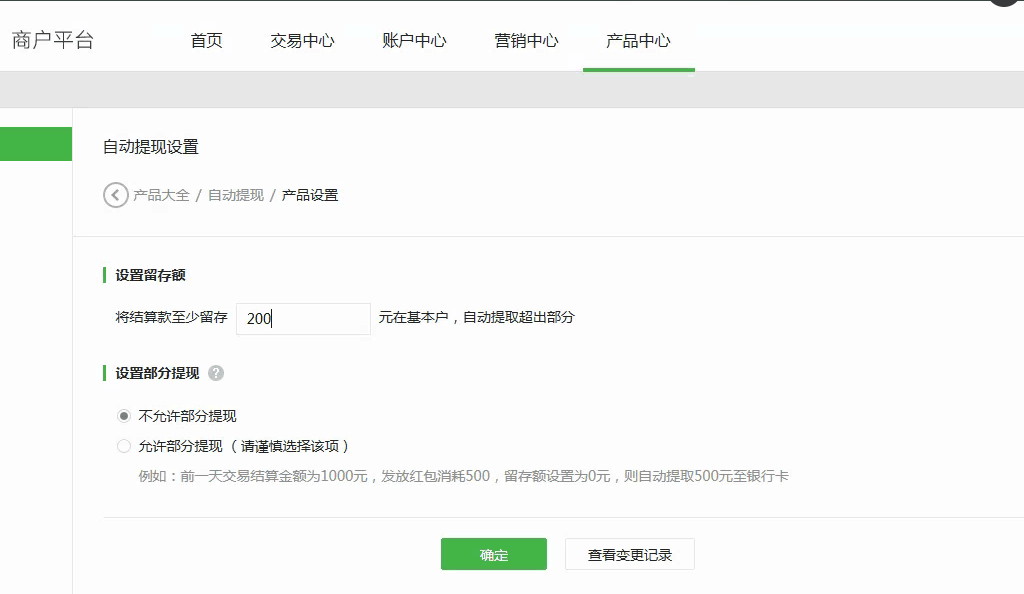
Task: Select the 产品中心 tab
Action: (x=638, y=41)
